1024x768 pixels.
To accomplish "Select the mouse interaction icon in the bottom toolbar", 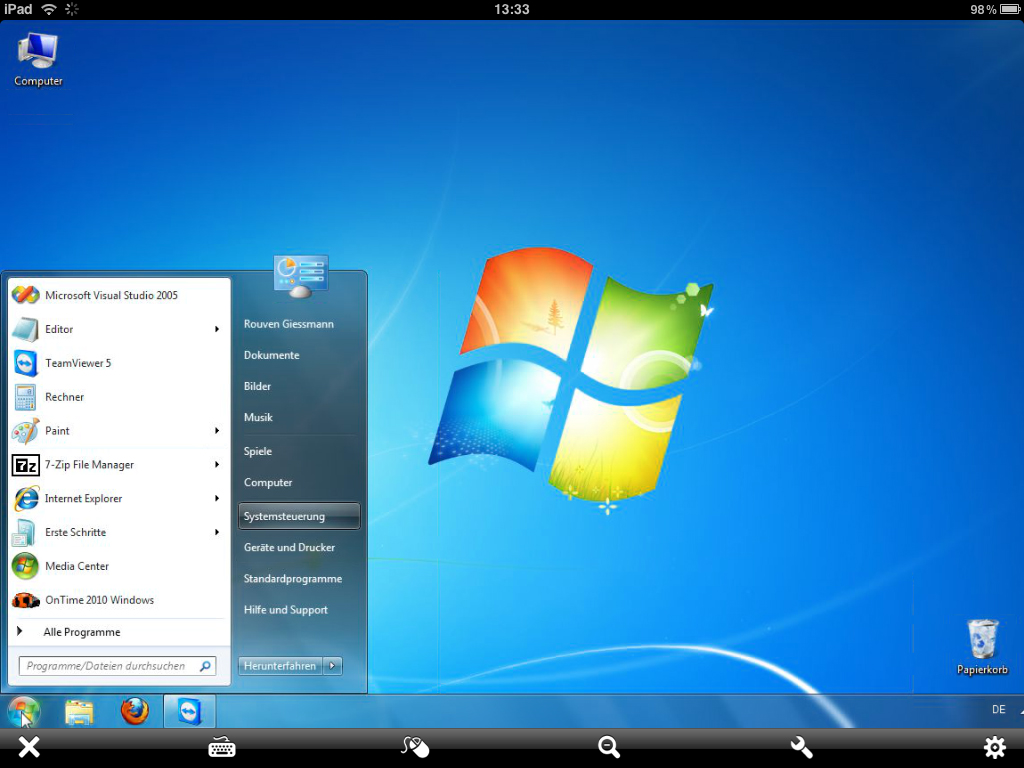I will (414, 747).
